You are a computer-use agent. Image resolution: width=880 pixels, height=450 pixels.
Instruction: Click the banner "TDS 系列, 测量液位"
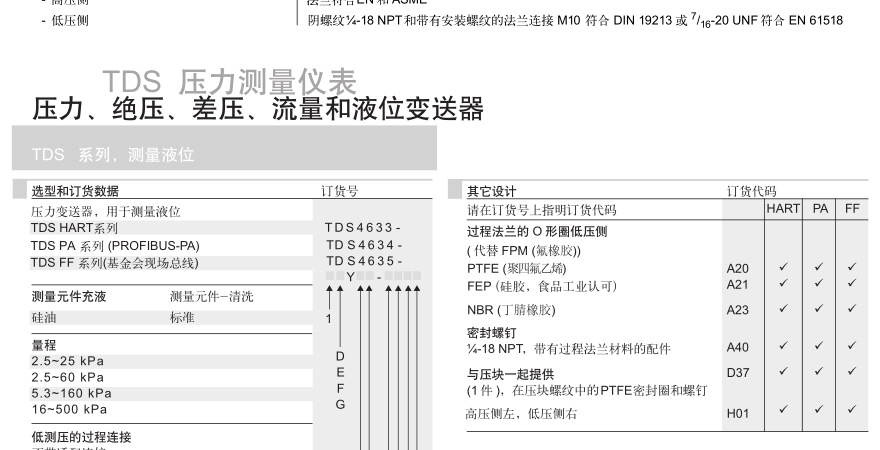224,148
